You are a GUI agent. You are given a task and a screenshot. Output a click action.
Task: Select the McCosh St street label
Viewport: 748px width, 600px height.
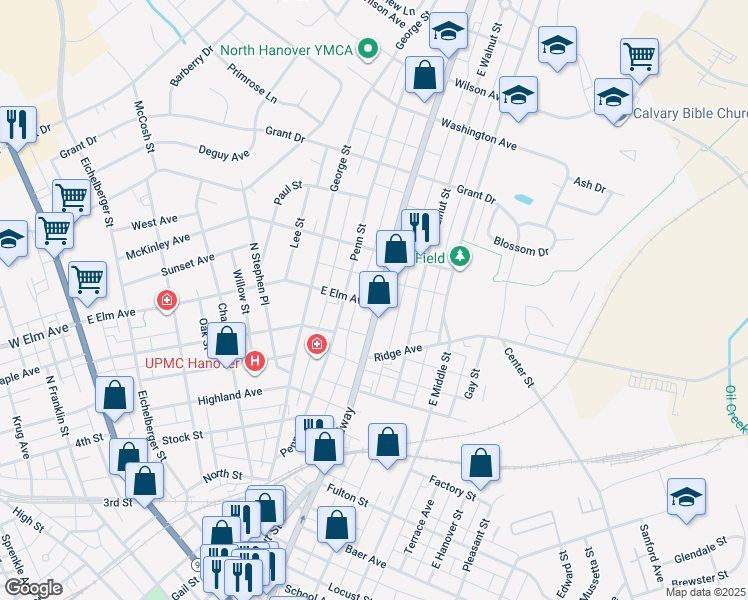(144, 126)
